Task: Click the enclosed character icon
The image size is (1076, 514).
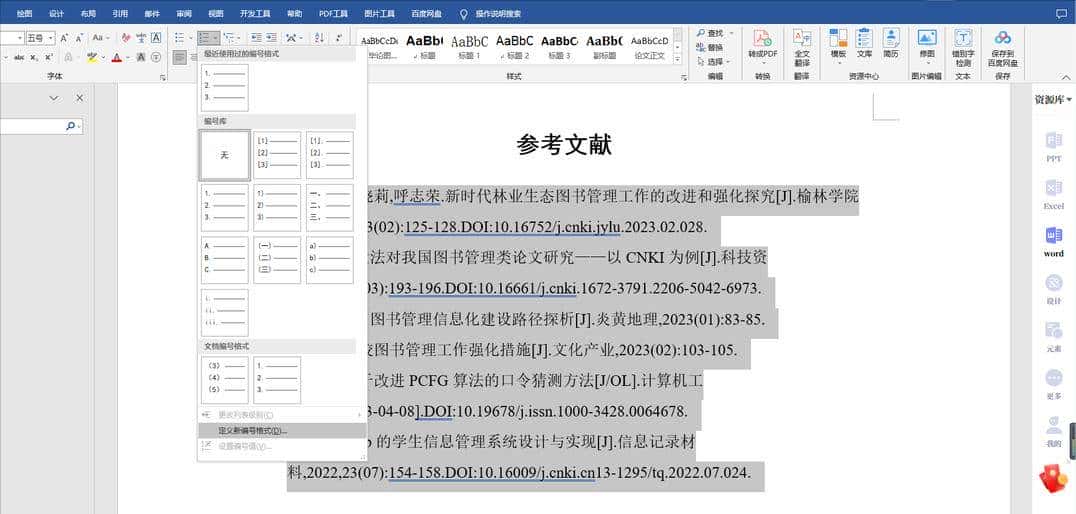Action: coord(156,57)
